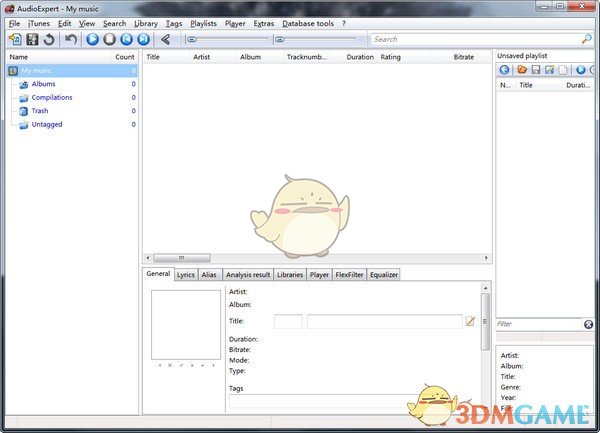Image resolution: width=600 pixels, height=433 pixels.
Task: Open the Edit menu
Action: point(64,23)
